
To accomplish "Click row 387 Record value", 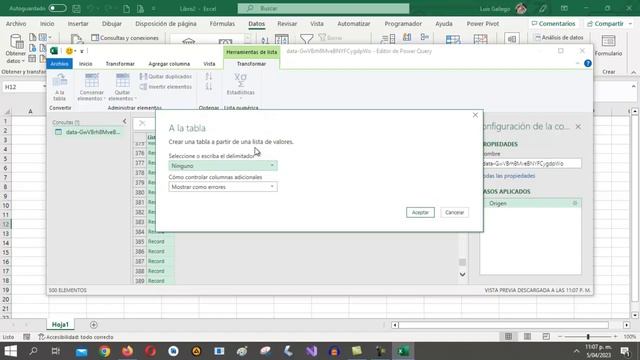I will [156, 261].
